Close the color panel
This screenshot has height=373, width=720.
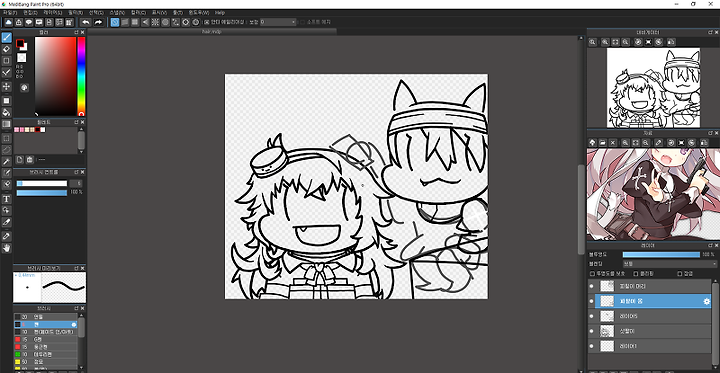(83, 33)
